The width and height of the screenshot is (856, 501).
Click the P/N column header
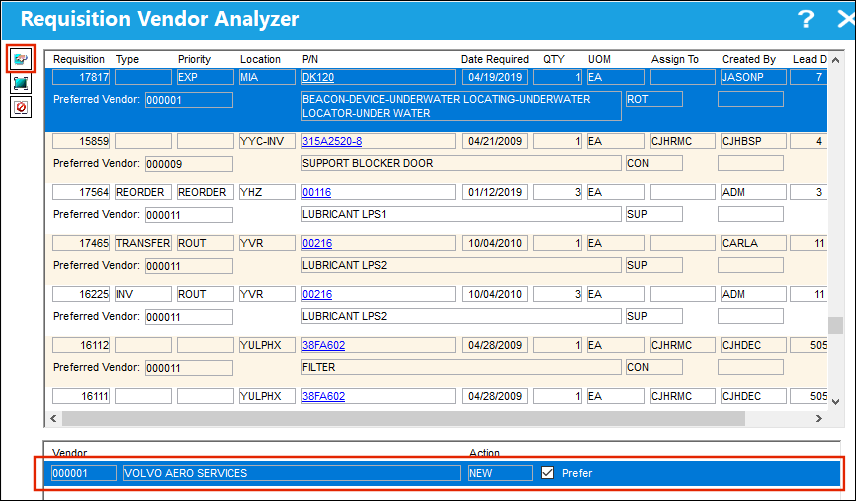[x=310, y=59]
